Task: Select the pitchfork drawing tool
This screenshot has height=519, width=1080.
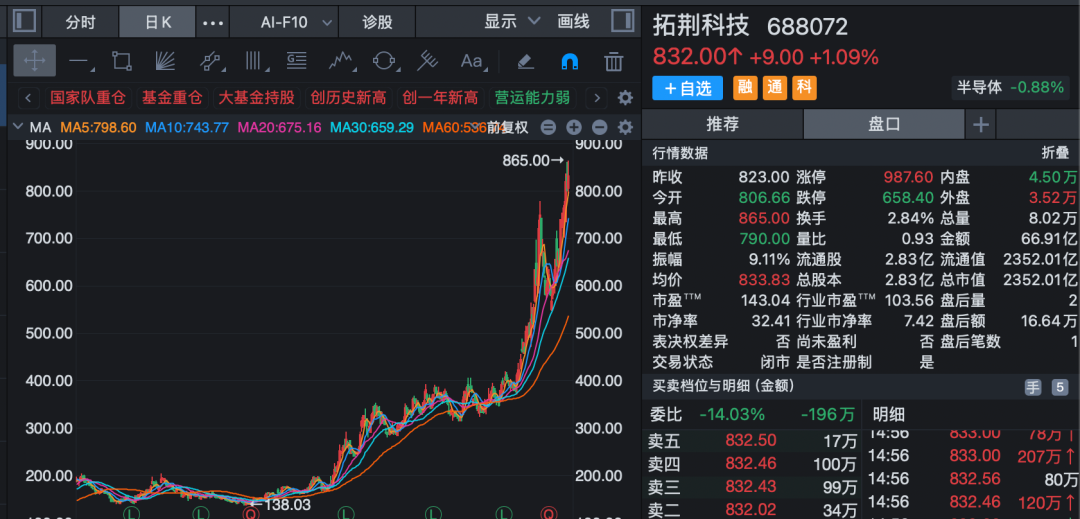Action: [x=428, y=61]
